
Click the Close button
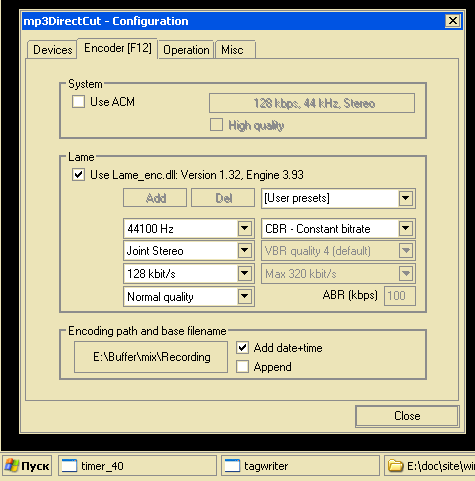tap(407, 416)
